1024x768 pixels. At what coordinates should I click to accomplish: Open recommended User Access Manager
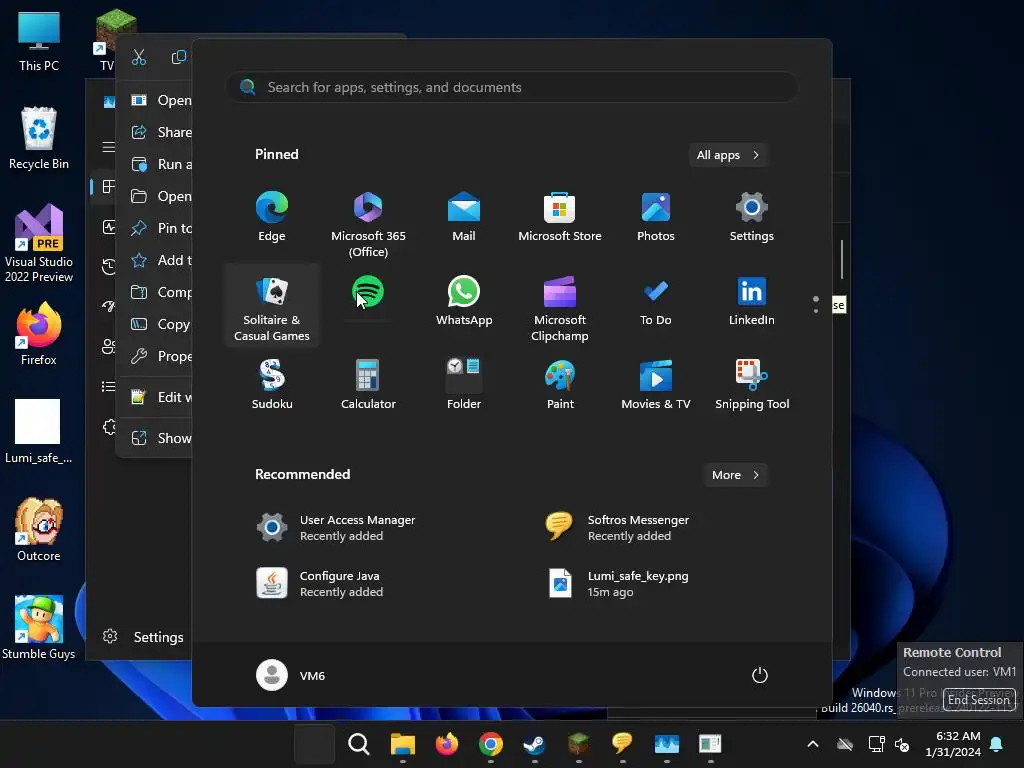pos(336,528)
